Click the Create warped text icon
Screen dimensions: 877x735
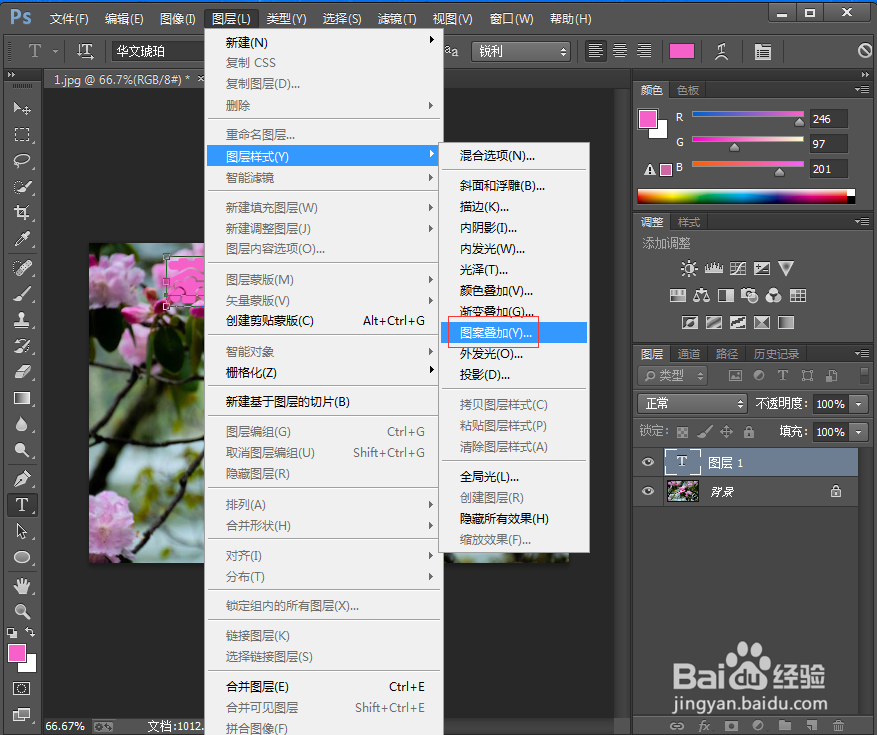pyautogui.click(x=722, y=51)
